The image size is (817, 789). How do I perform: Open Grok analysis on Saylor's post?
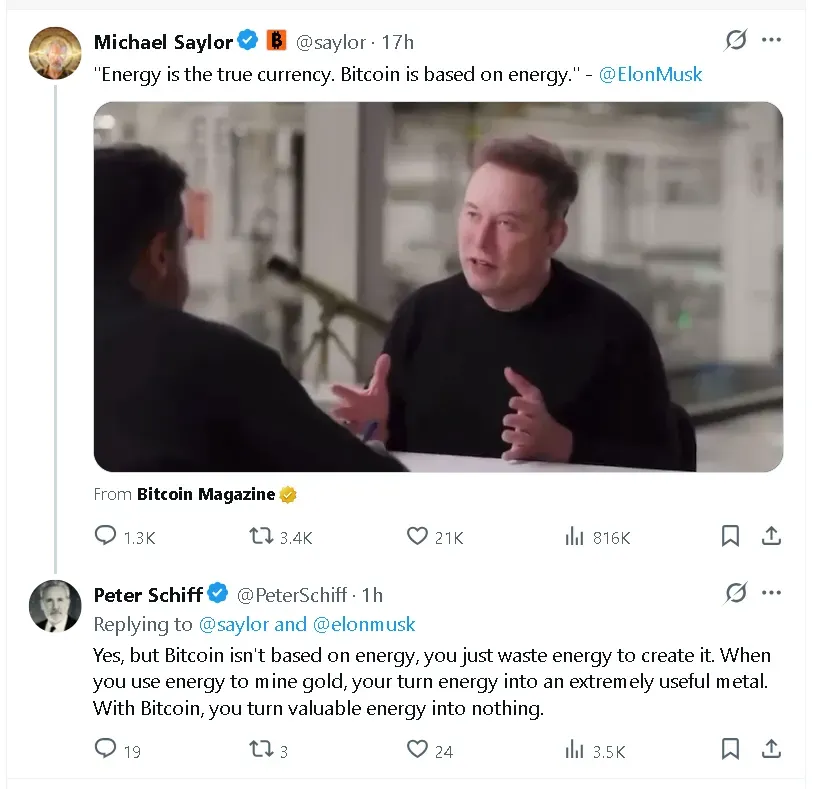pyautogui.click(x=735, y=40)
